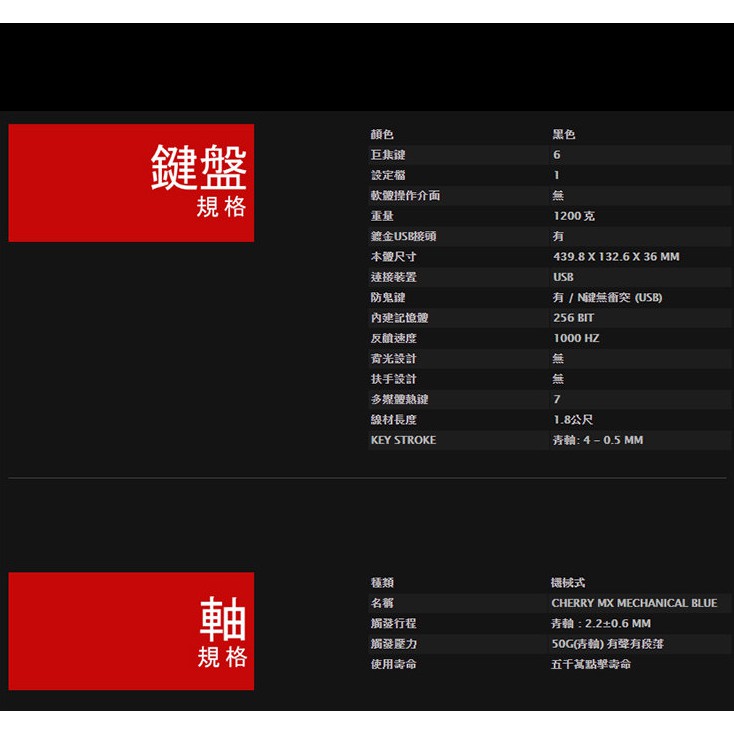This screenshot has width=734, height=734.
Task: Click the CHERRY MX MECHANICAL BLUE text
Action: (x=634, y=603)
